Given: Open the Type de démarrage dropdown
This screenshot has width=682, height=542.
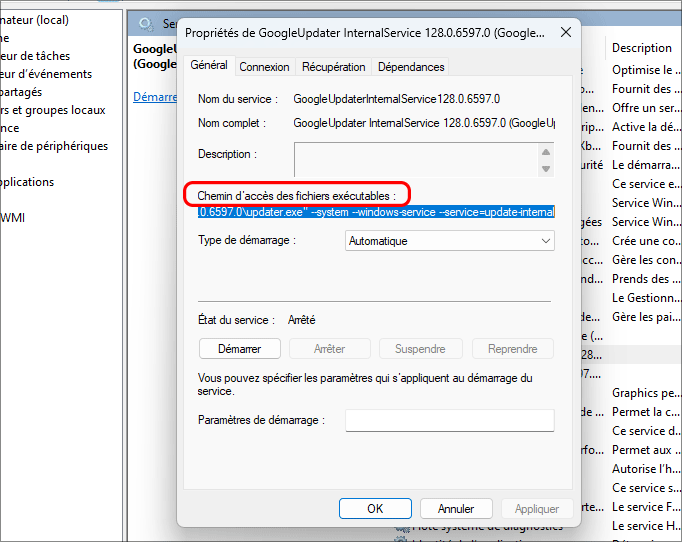Looking at the screenshot, I should pyautogui.click(x=449, y=241).
